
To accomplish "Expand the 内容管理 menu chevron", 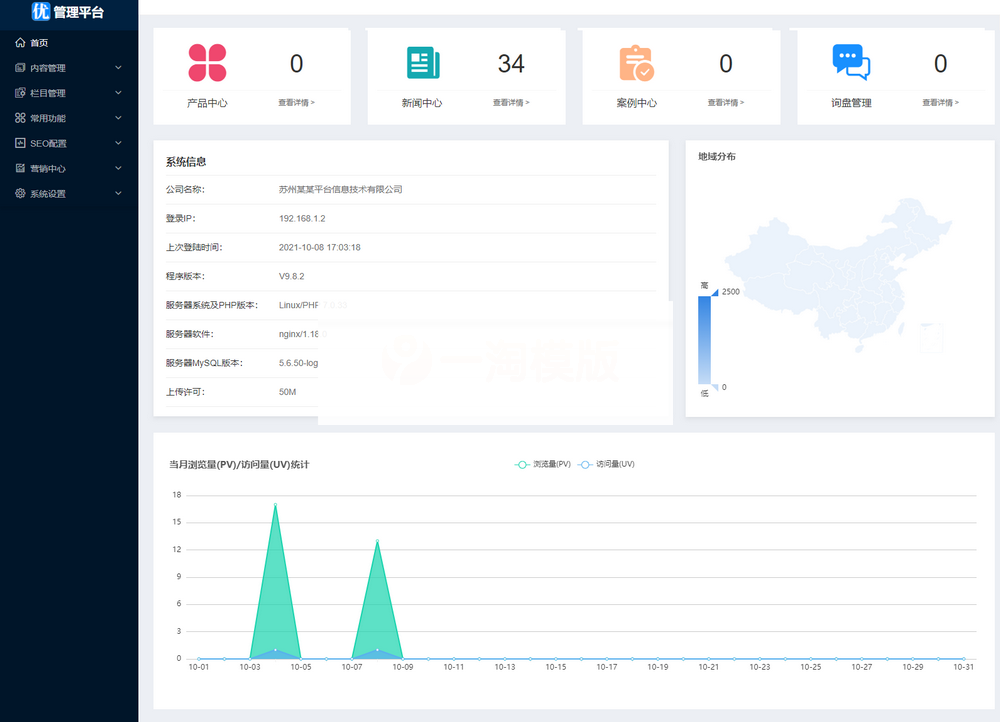I will point(117,67).
